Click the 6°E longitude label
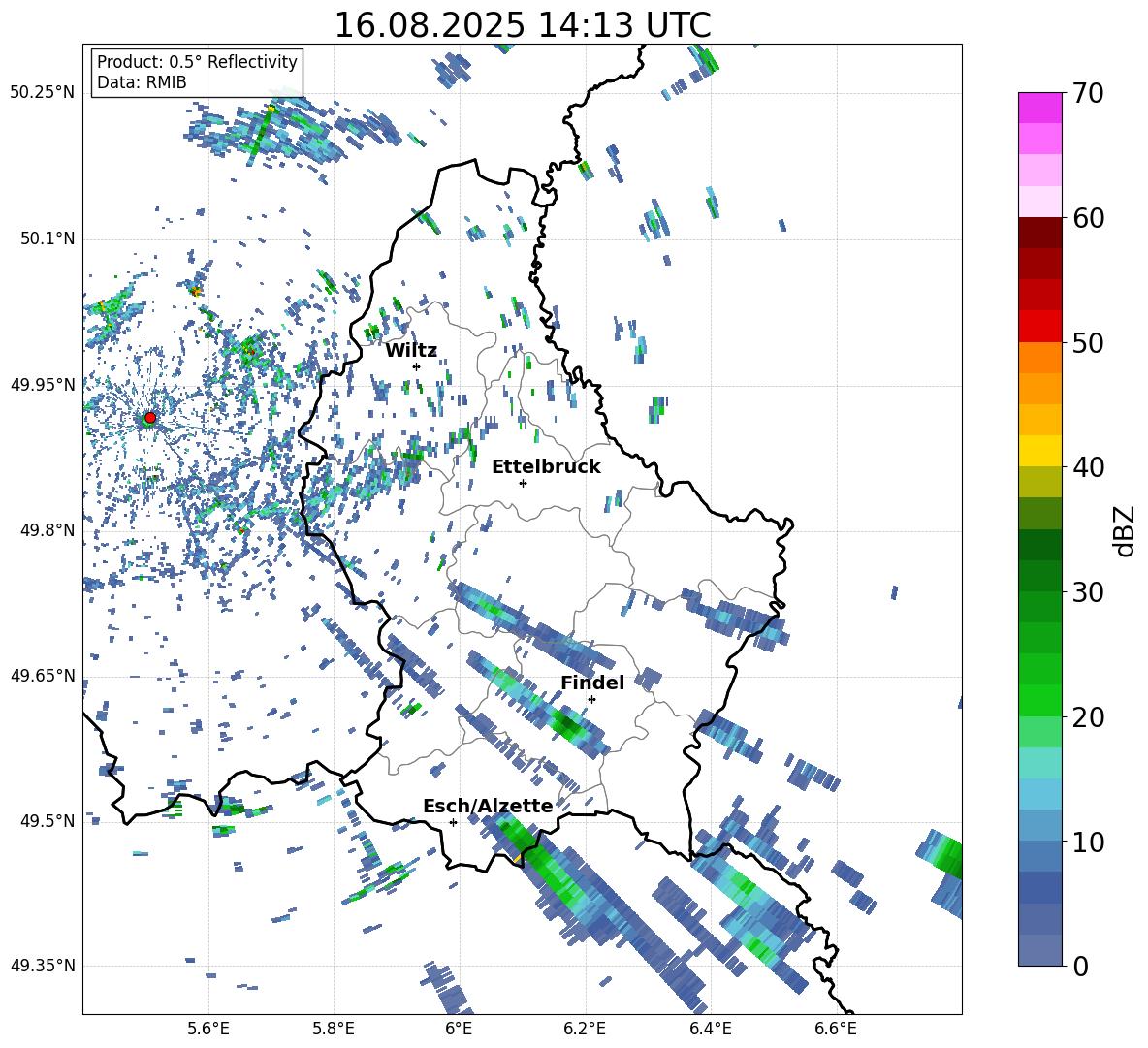This screenshot has width=1148, height=1048. [x=459, y=1029]
